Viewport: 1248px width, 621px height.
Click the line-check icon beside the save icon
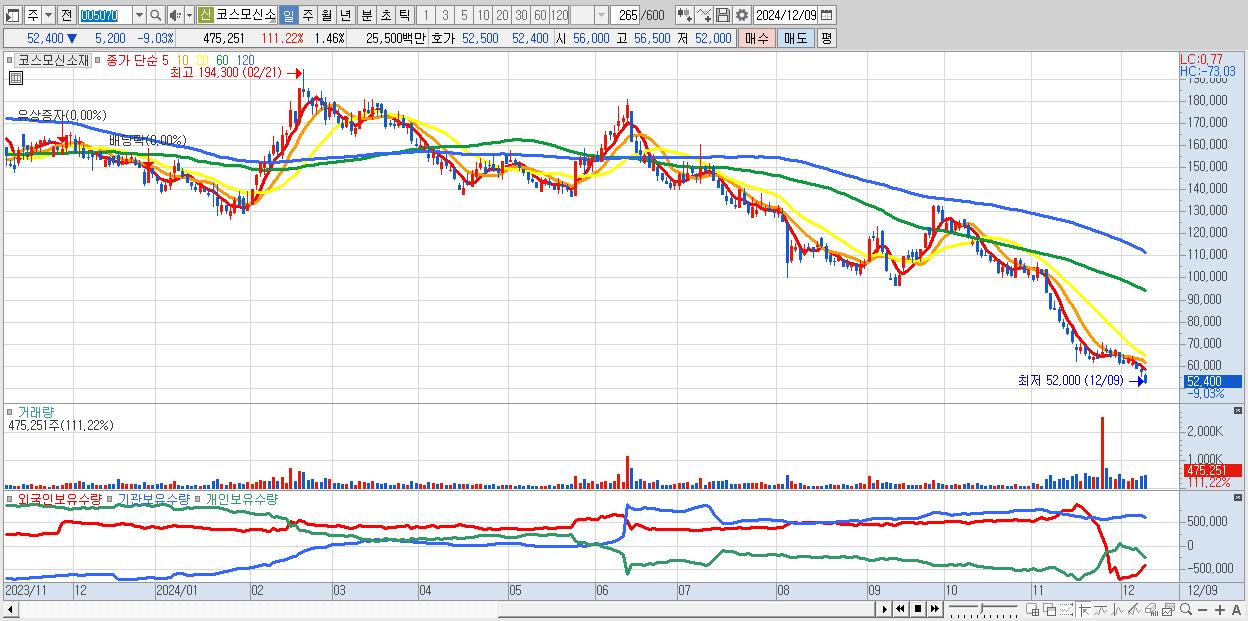pos(704,15)
